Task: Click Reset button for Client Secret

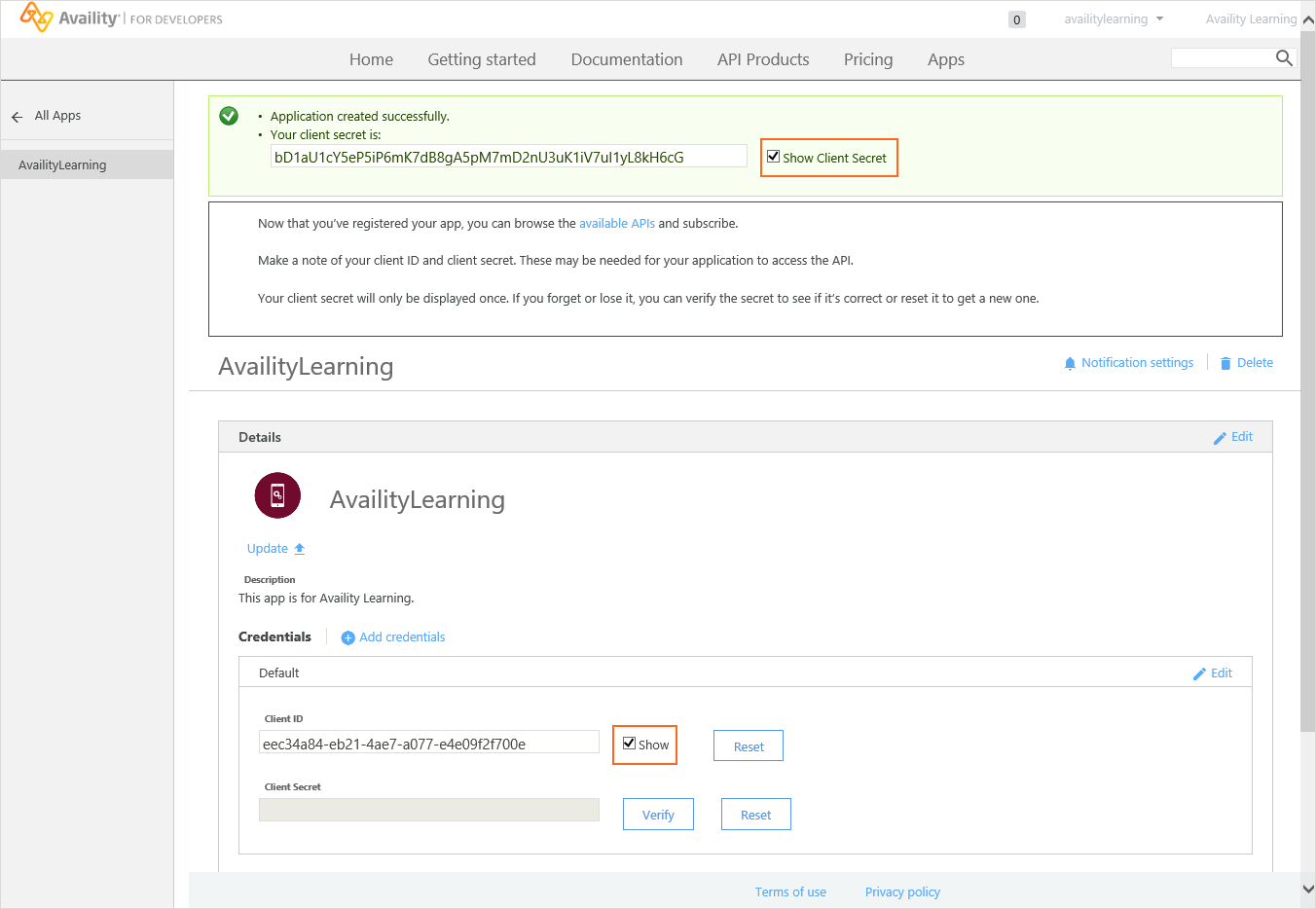Action: pyautogui.click(x=755, y=815)
